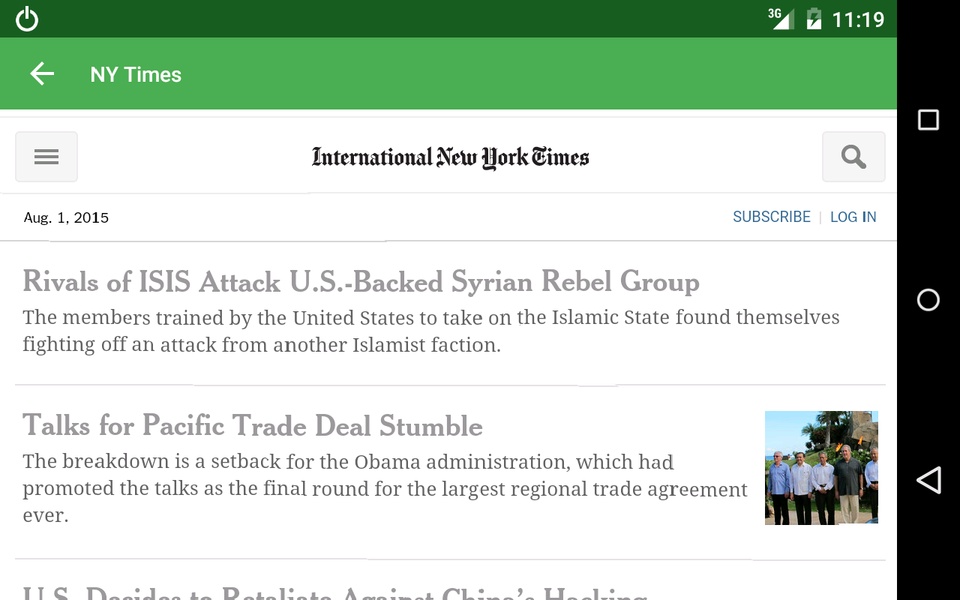Tap the Android recent apps square
The image size is (960, 600).
tap(928, 120)
